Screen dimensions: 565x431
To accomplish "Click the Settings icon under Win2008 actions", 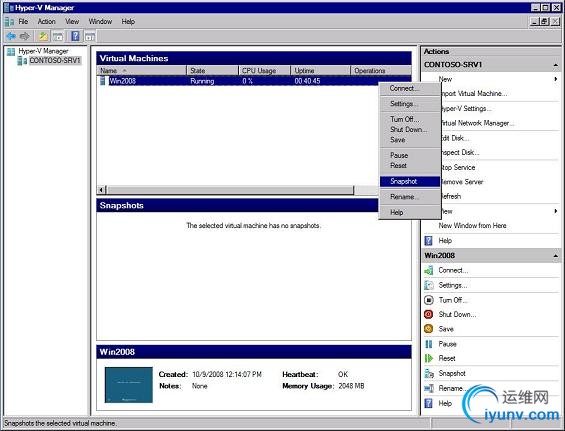I will (429, 285).
